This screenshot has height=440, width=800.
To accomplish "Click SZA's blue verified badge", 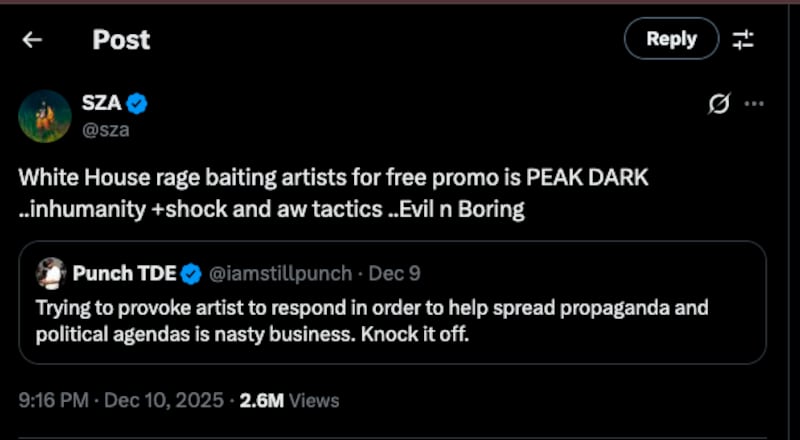I will tap(138, 103).
